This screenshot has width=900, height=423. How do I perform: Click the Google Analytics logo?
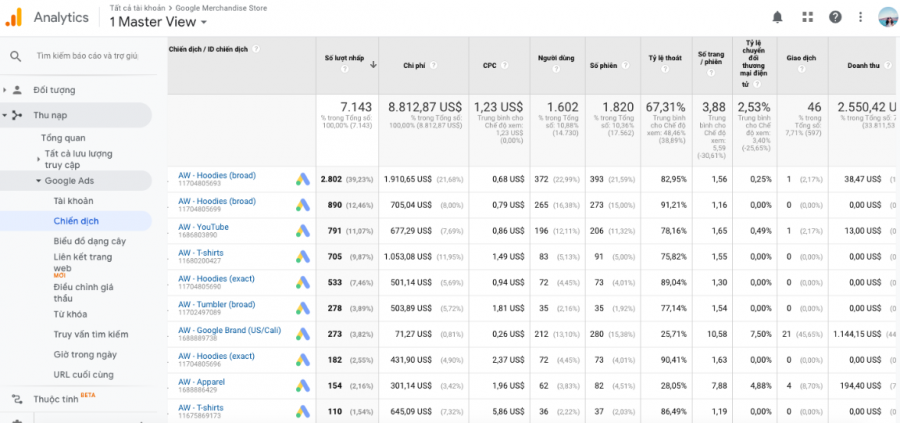(x=14, y=17)
